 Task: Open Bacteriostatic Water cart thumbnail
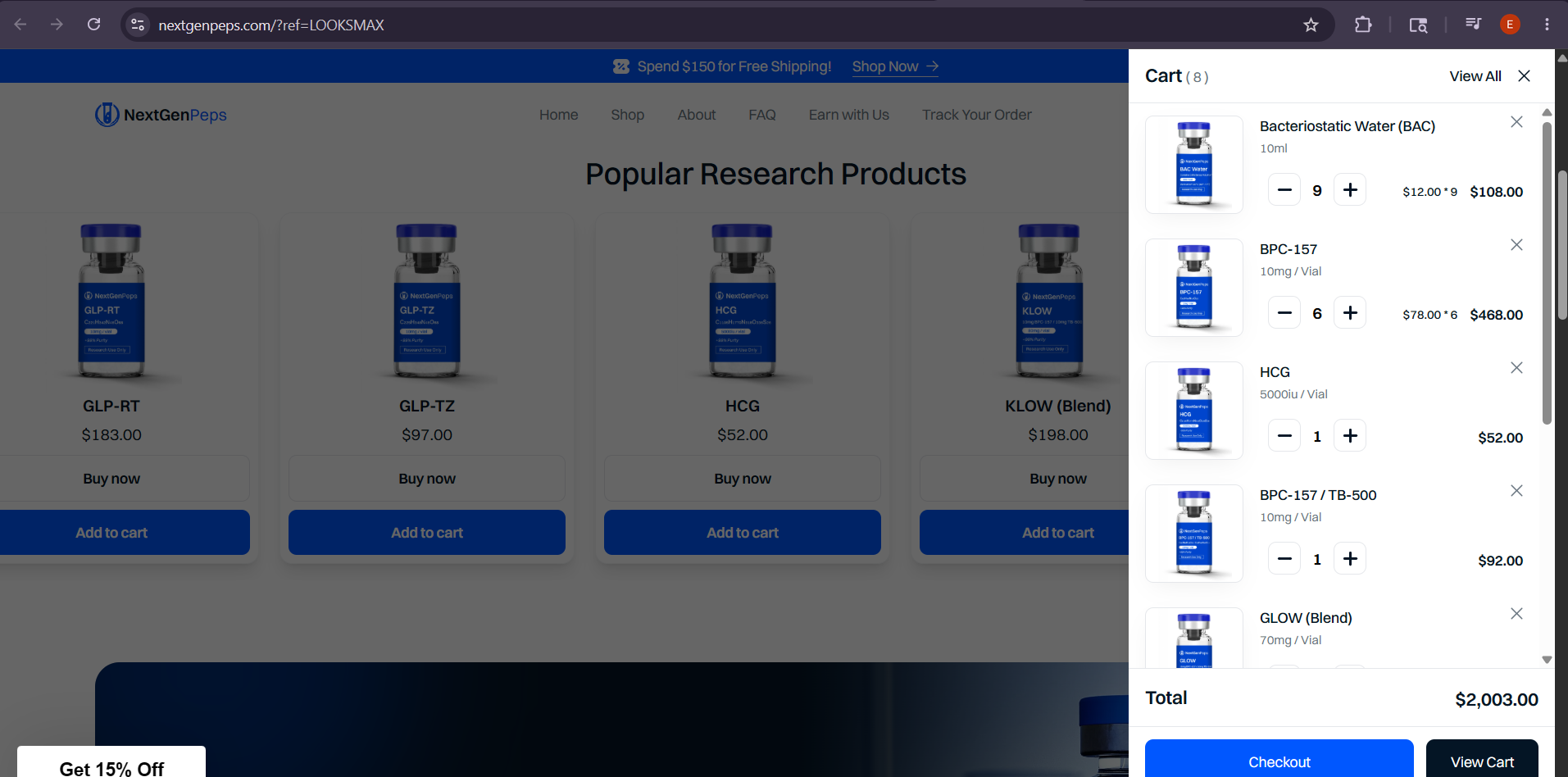coord(1194,165)
